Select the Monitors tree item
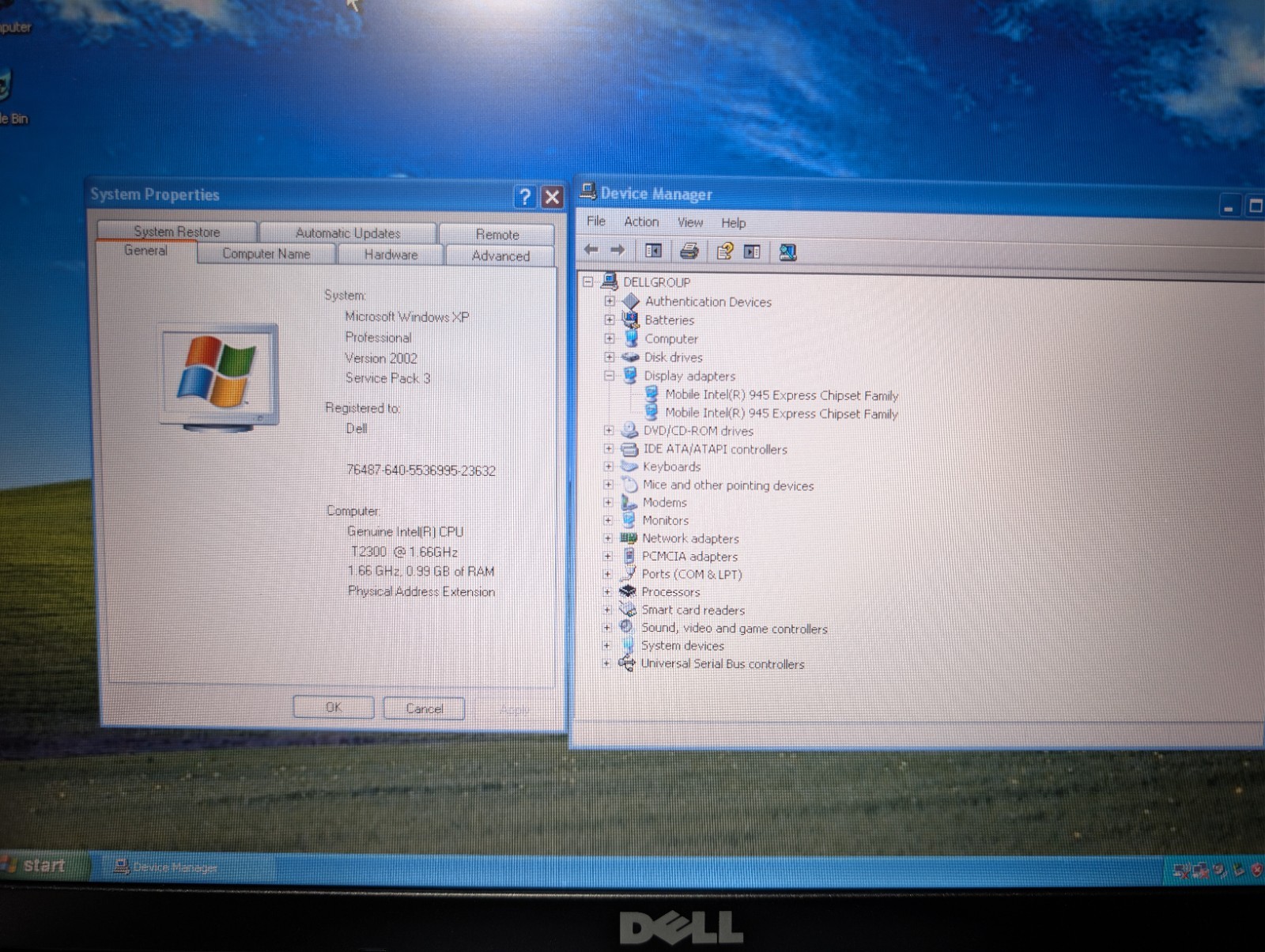Screen dimensions: 1265x952 click(665, 520)
